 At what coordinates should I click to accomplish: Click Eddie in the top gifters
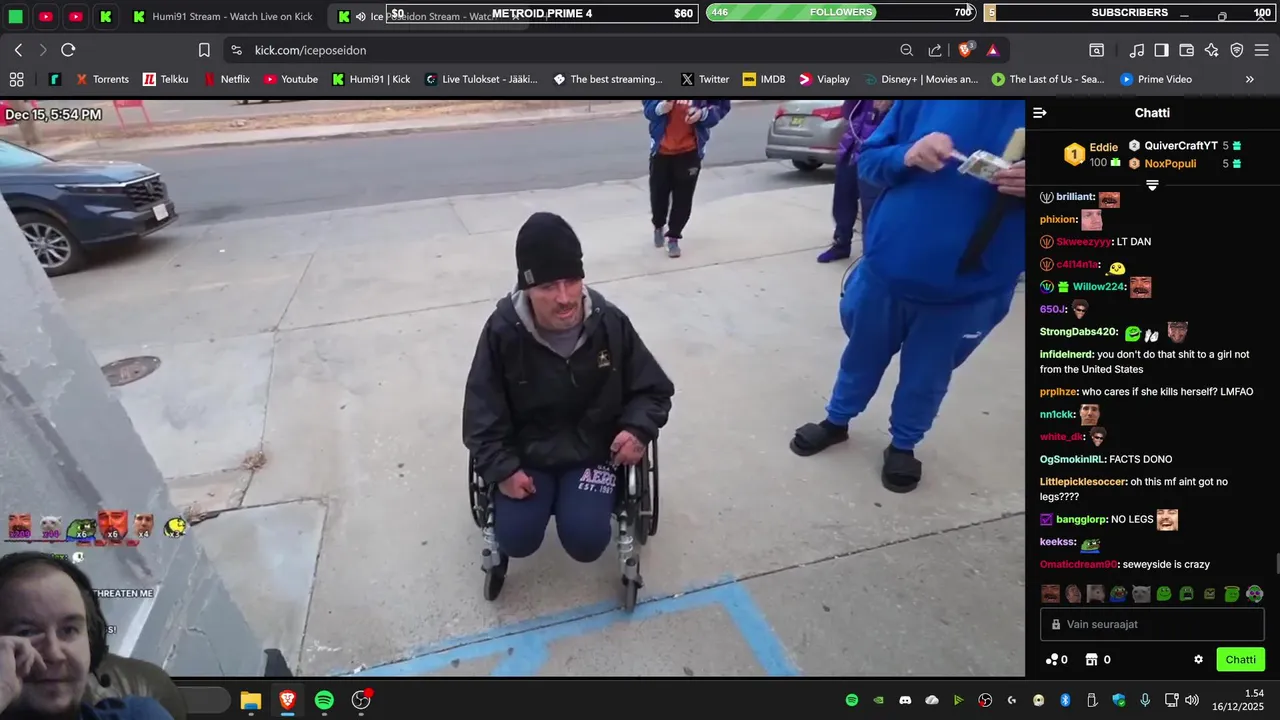(x=1103, y=147)
